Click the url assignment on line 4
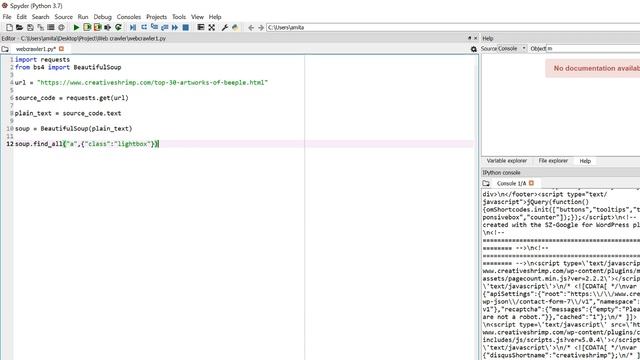The image size is (640, 360). 141,82
